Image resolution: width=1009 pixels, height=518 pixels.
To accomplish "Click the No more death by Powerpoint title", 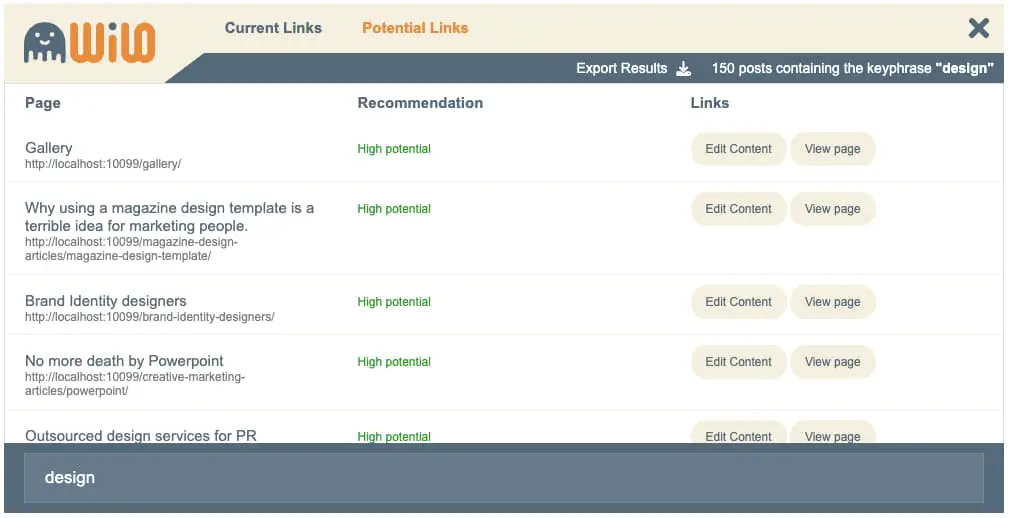I will (x=124, y=361).
